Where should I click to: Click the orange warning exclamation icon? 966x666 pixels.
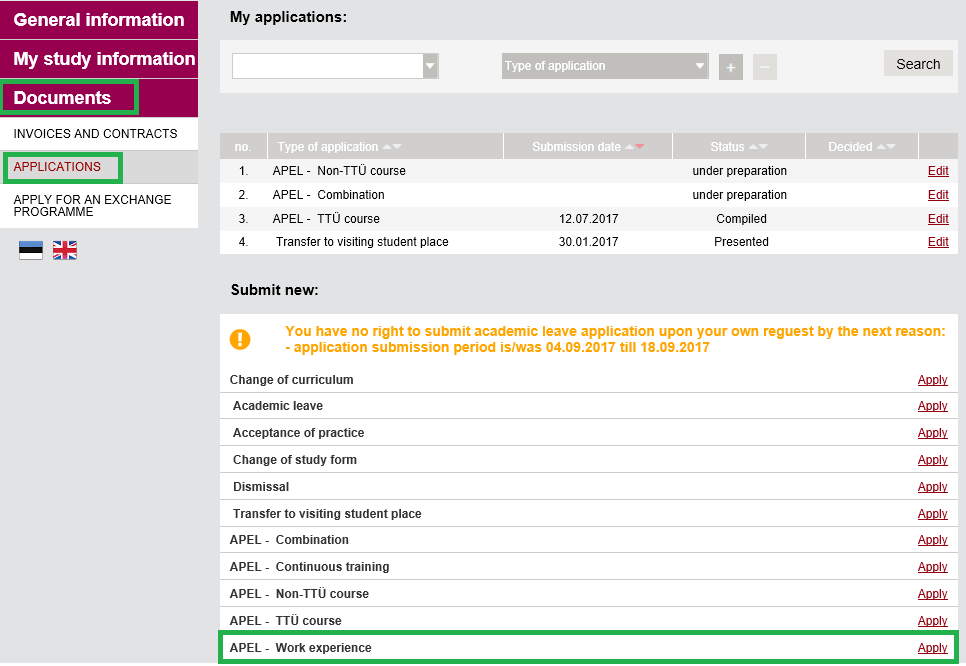click(240, 339)
